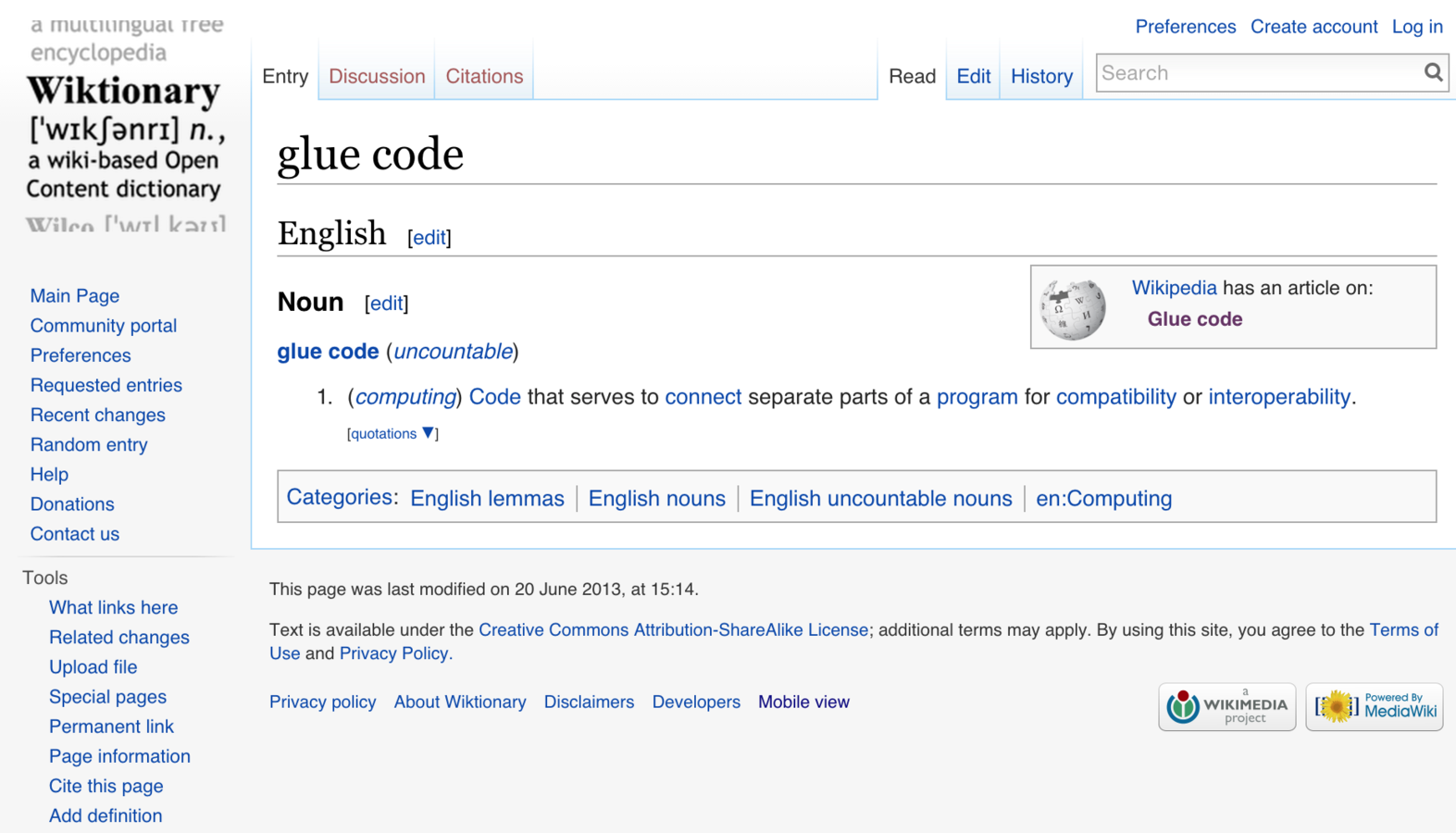Image resolution: width=1456 pixels, height=833 pixels.
Task: Switch to the Entry tab
Action: coord(285,76)
